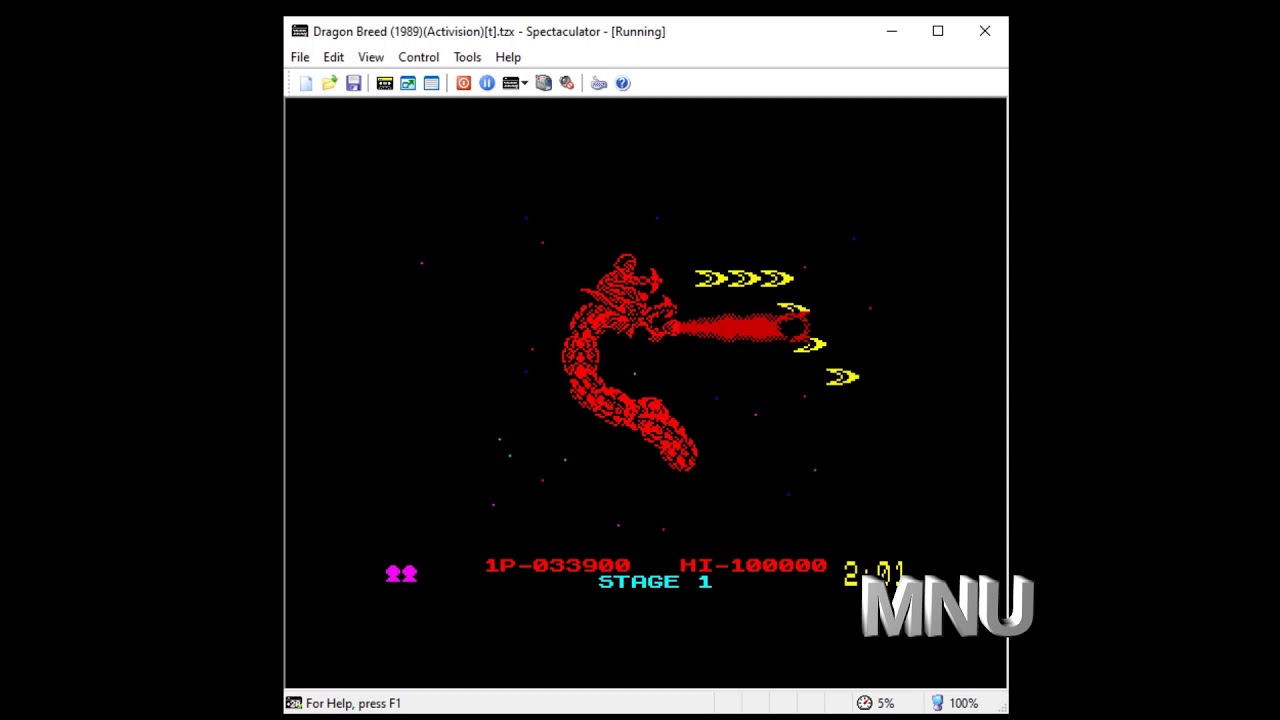Switch the emulator to full screen mode
1280x720 pixels.
tap(408, 82)
